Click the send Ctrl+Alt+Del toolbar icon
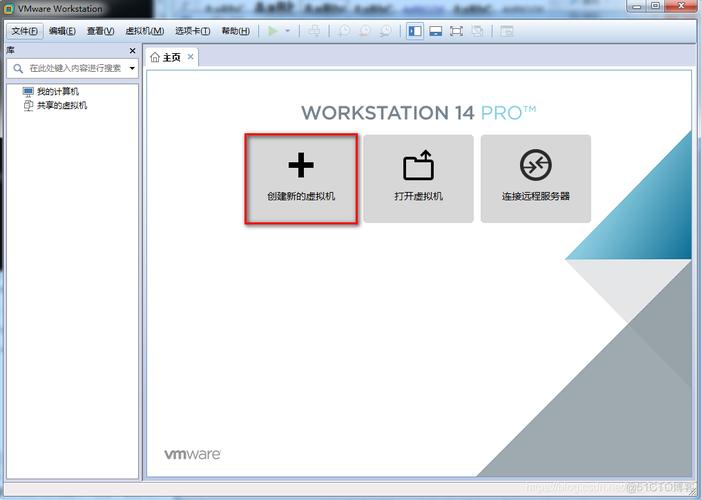This screenshot has width=701, height=500. [314, 31]
